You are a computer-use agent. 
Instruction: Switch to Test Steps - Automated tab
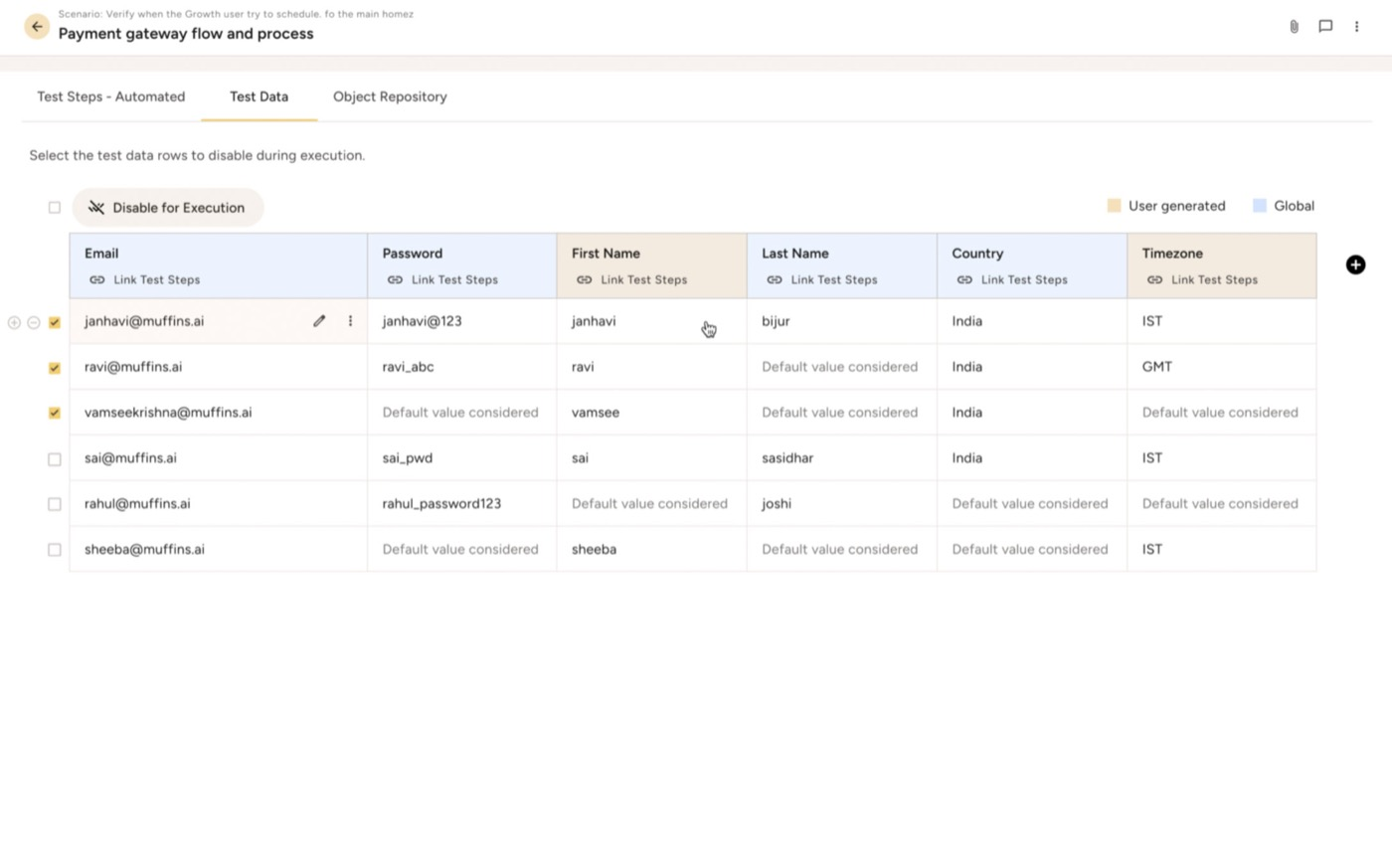pos(111,96)
